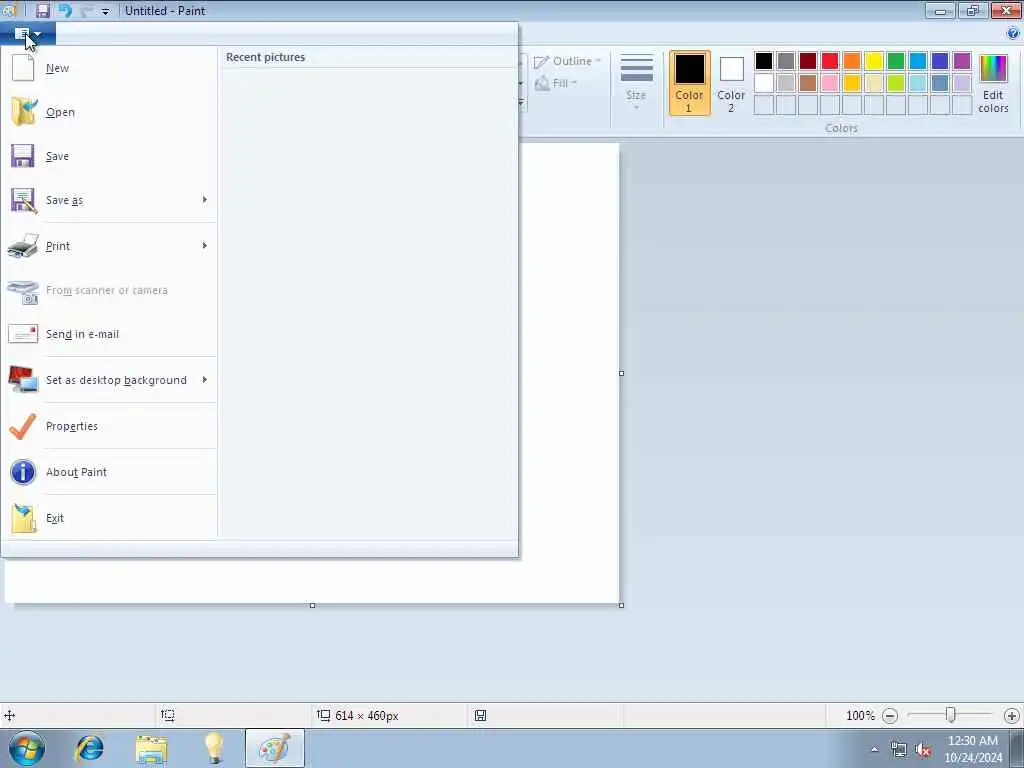1024x768 pixels.
Task: Open Customize Quick Access Toolbar dropdown
Action: pyautogui.click(x=105, y=11)
